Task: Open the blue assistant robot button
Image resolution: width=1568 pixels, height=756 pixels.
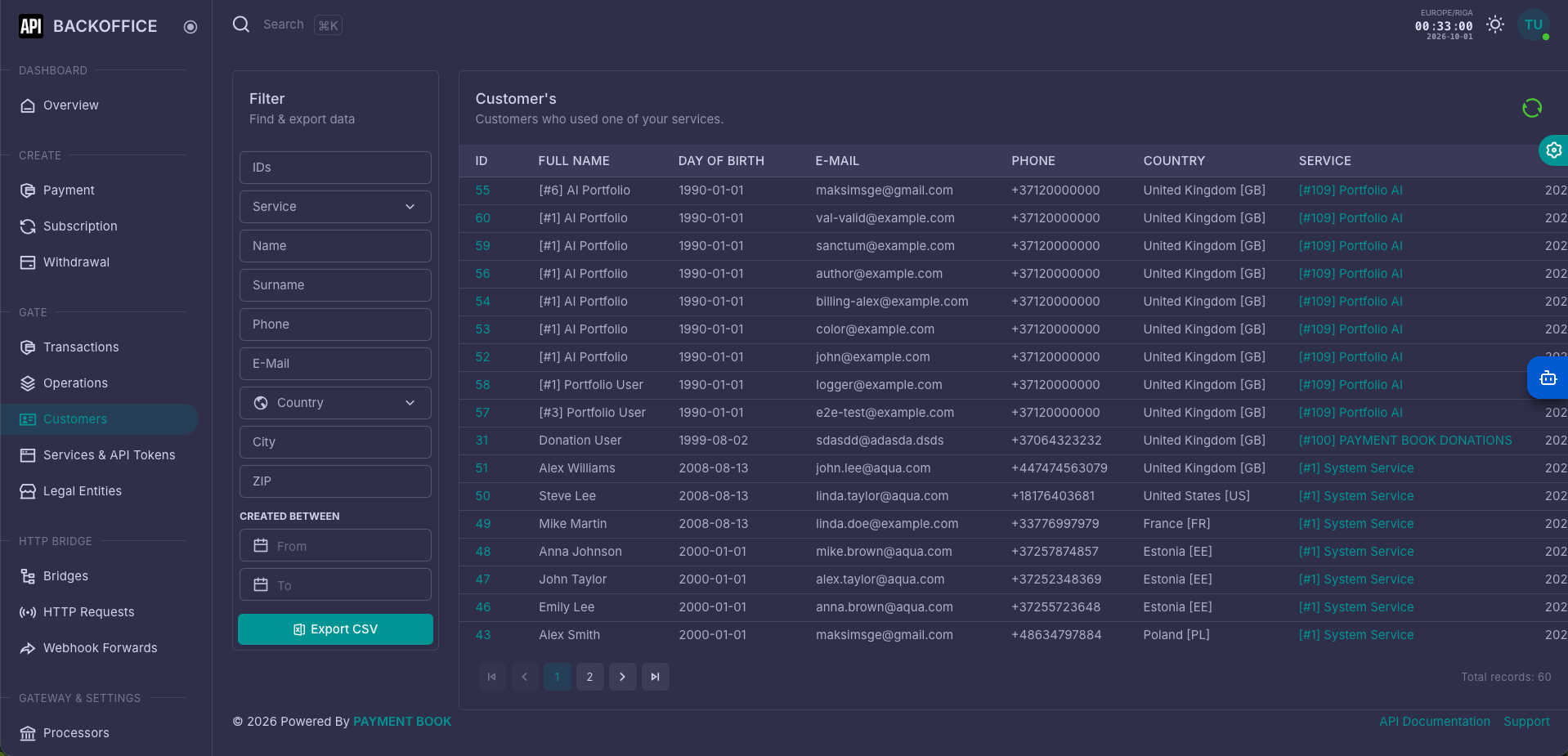Action: tap(1548, 378)
